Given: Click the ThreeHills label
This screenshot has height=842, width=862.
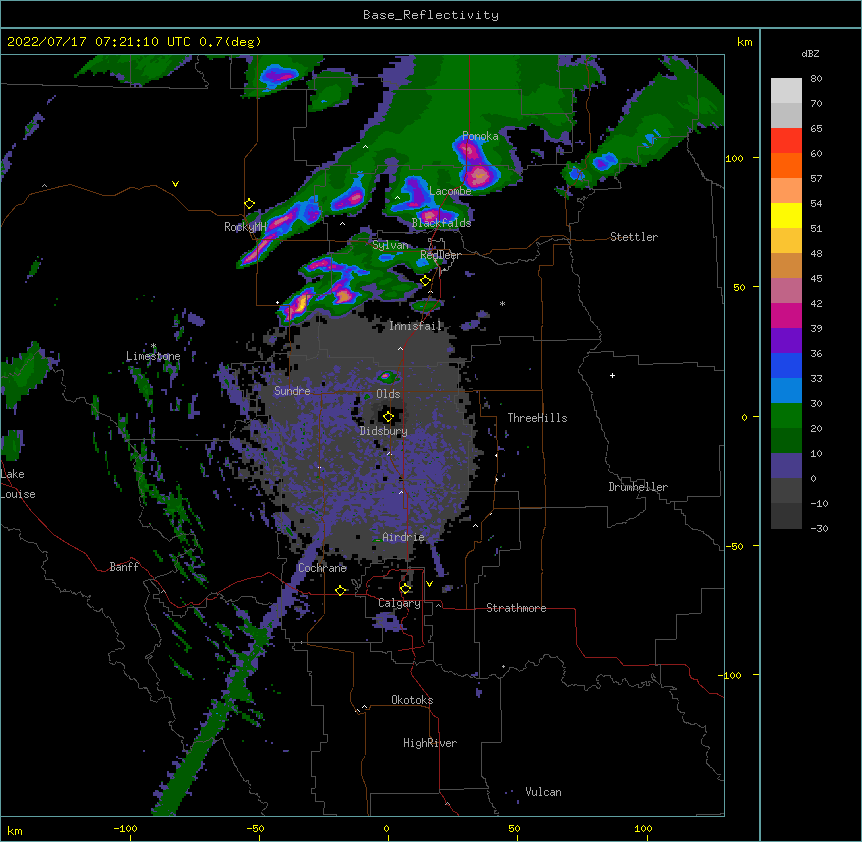Looking at the screenshot, I should coord(537,418).
